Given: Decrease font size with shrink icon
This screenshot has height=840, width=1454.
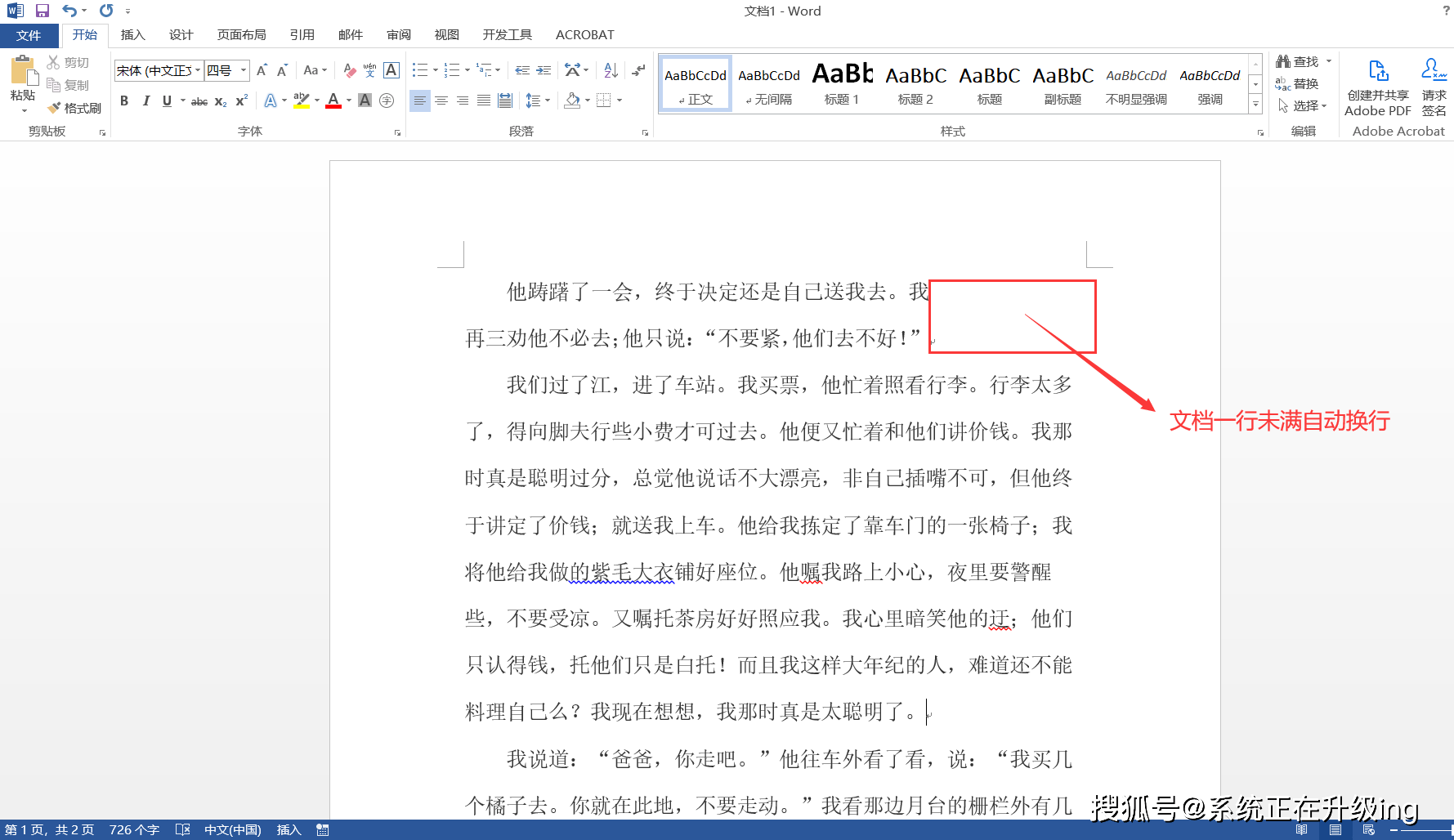Looking at the screenshot, I should [x=282, y=70].
